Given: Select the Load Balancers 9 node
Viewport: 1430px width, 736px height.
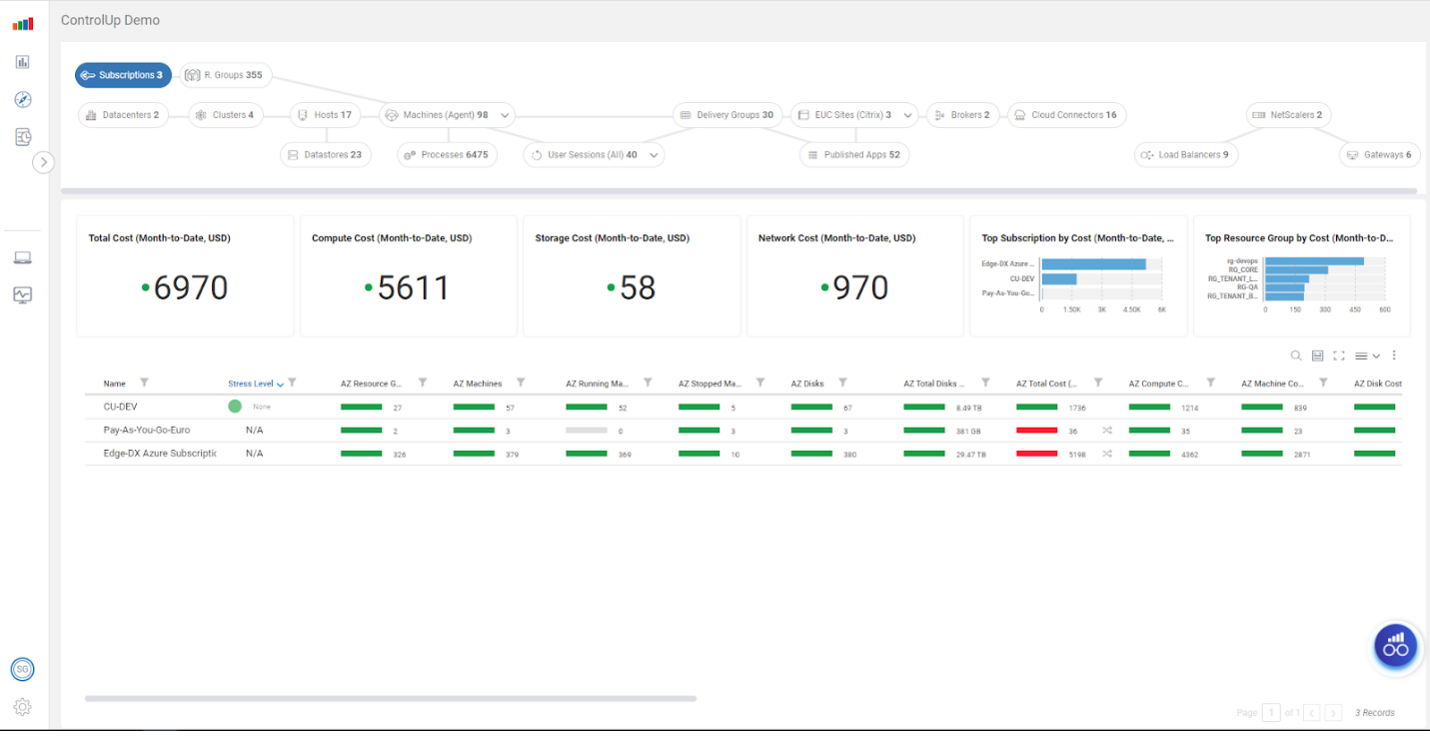Looking at the screenshot, I should point(1186,155).
